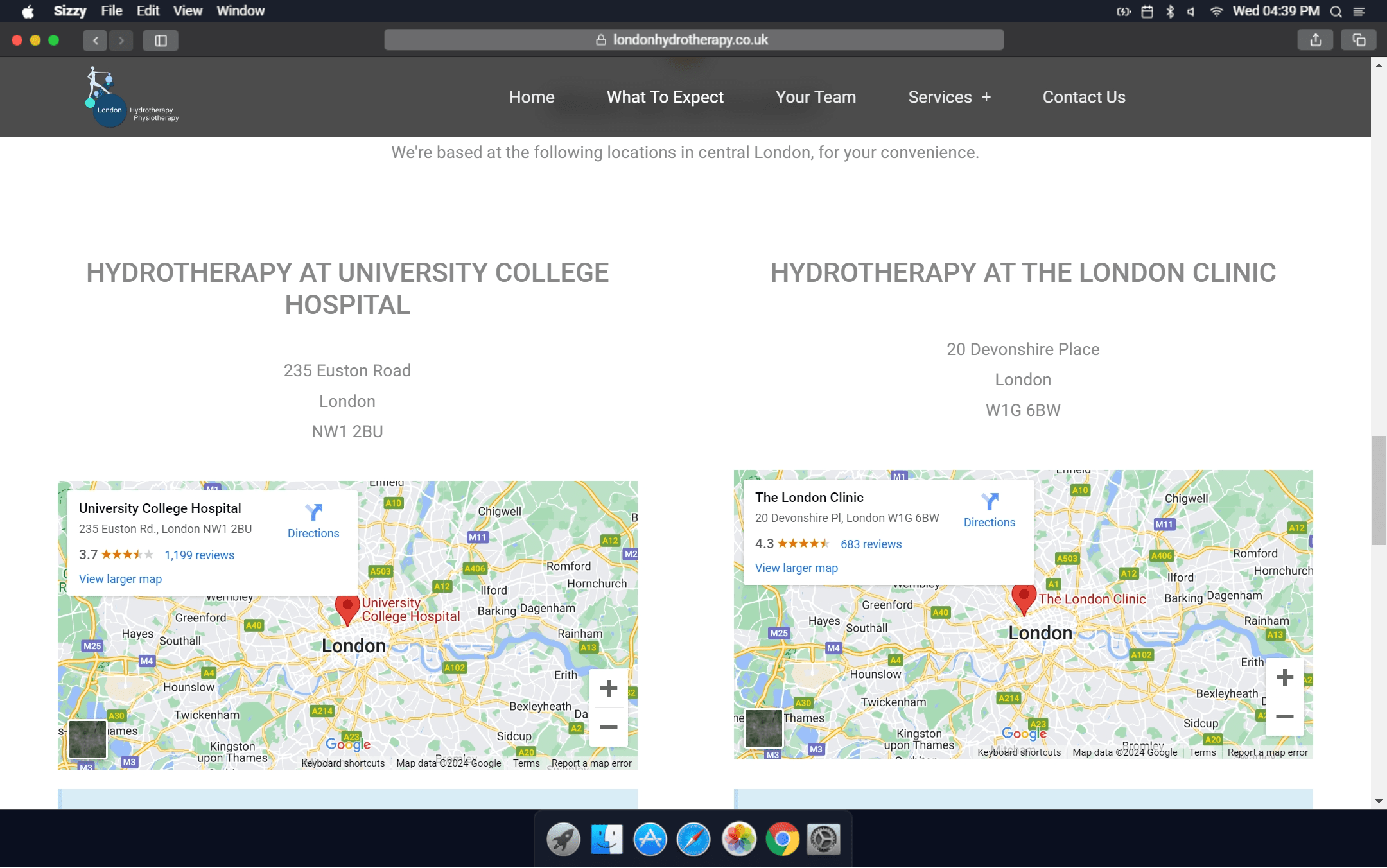Click the Directions icon for University College Hospital

click(313, 512)
